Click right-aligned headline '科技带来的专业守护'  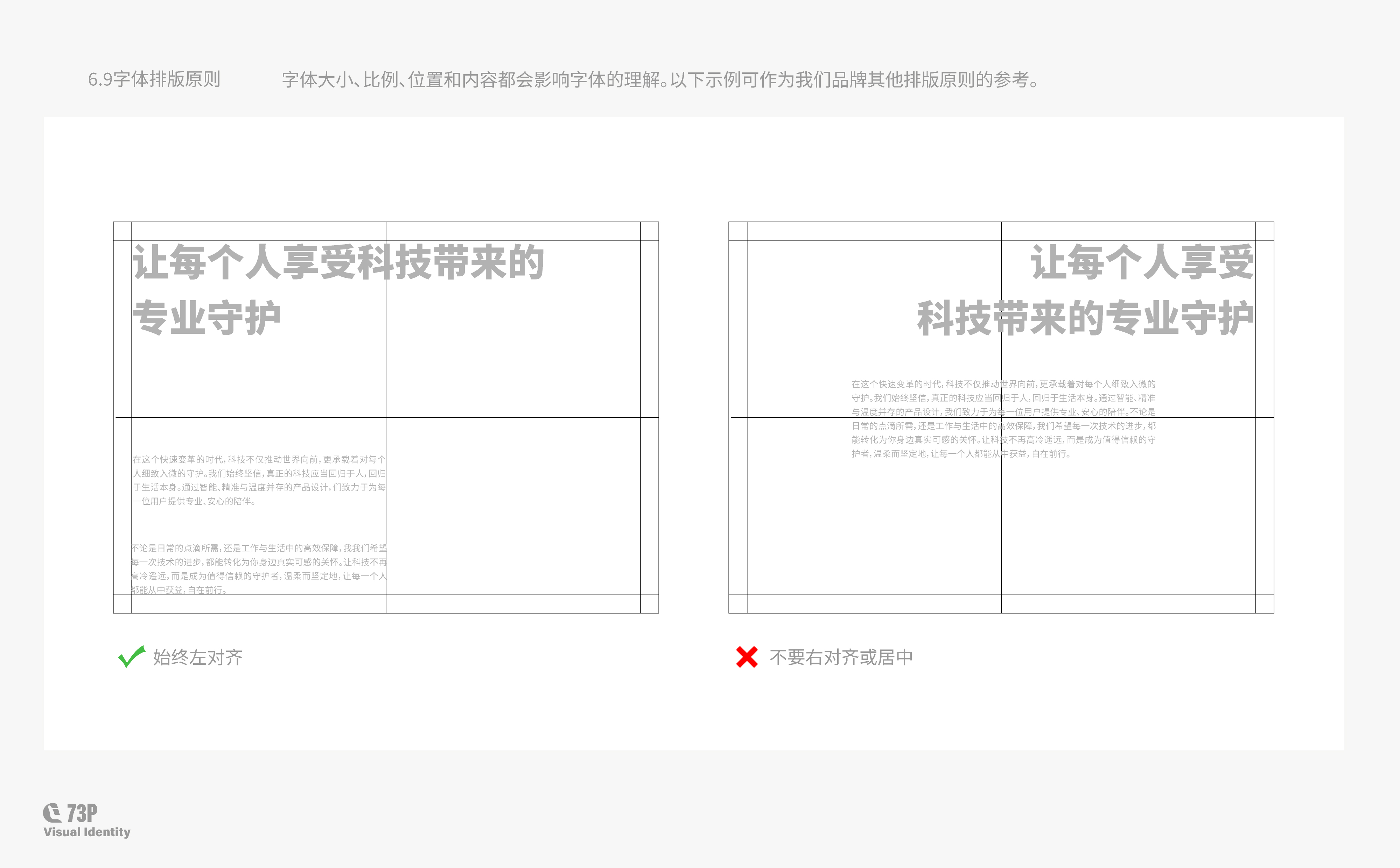click(1085, 317)
